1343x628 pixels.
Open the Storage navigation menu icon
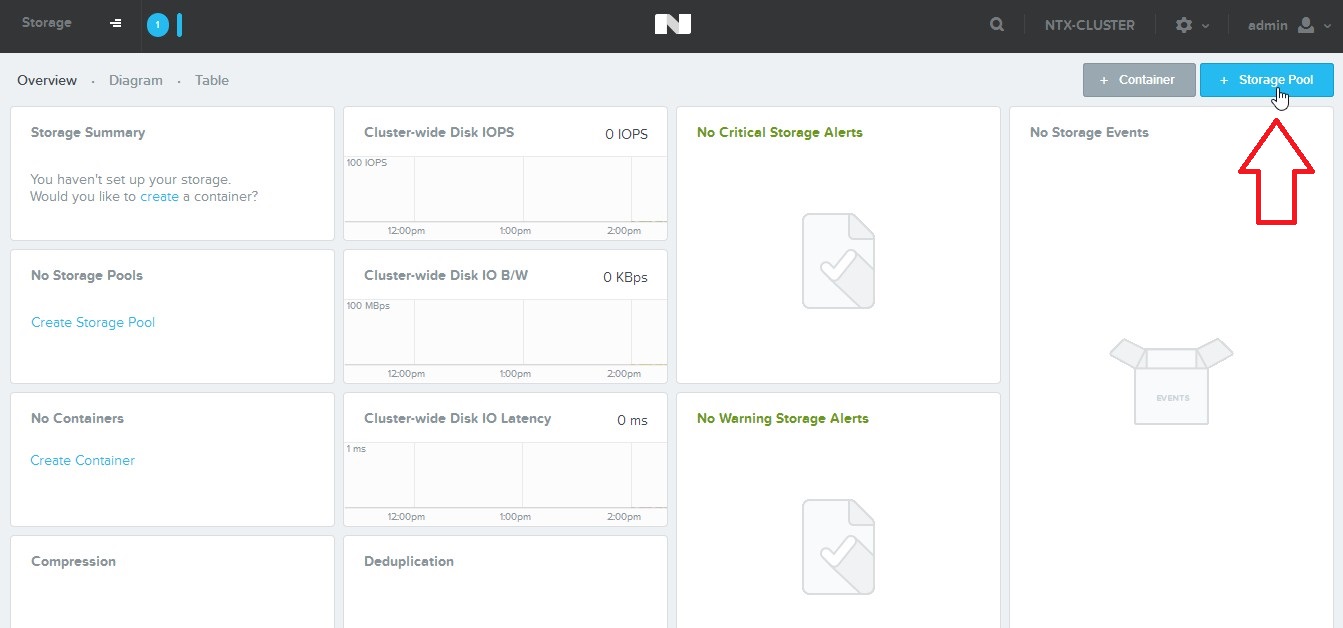coord(116,24)
